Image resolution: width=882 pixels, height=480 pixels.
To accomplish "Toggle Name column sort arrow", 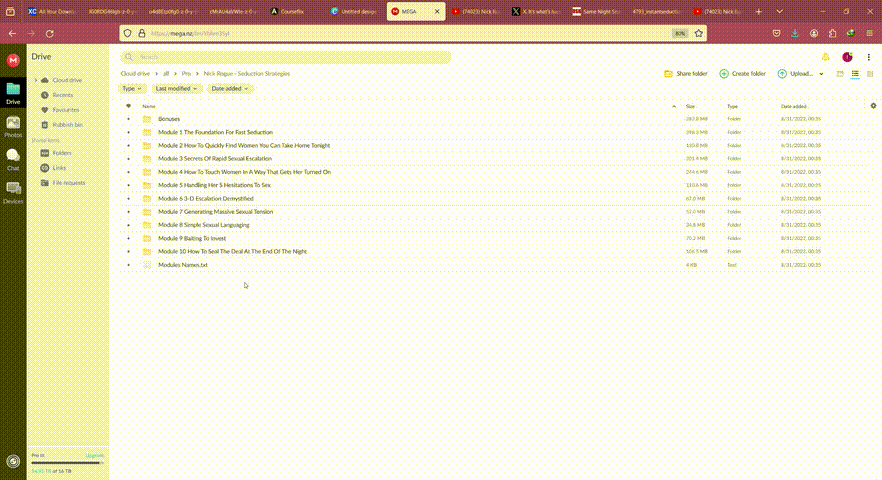I will [x=674, y=106].
